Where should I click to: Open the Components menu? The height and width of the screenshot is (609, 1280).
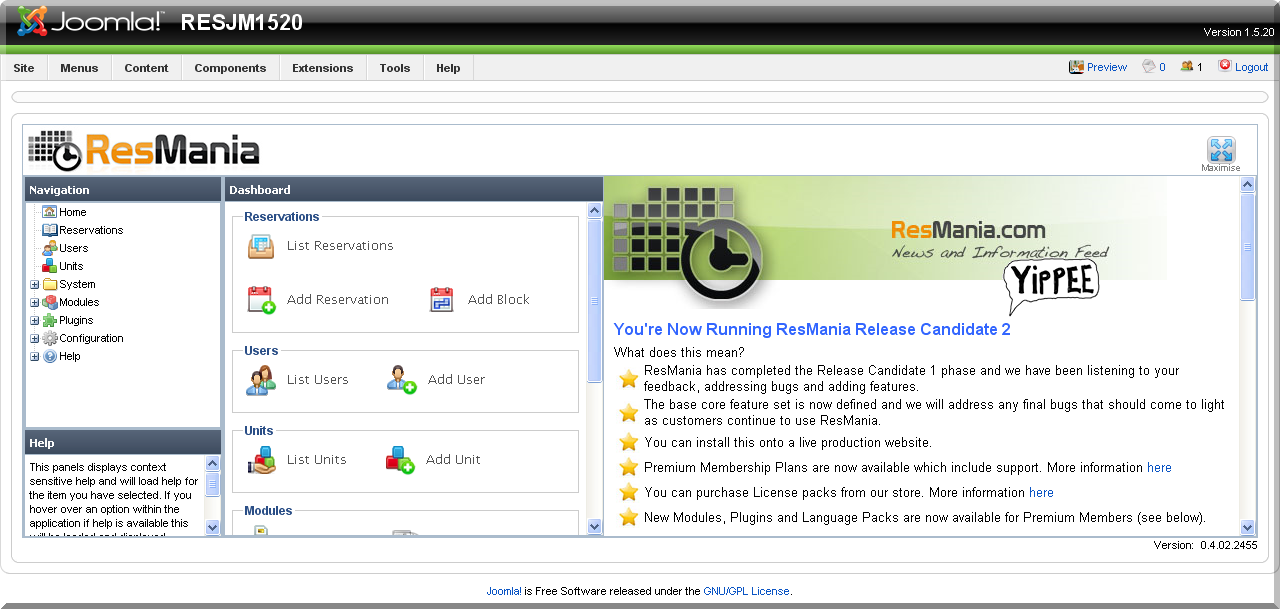(x=230, y=68)
